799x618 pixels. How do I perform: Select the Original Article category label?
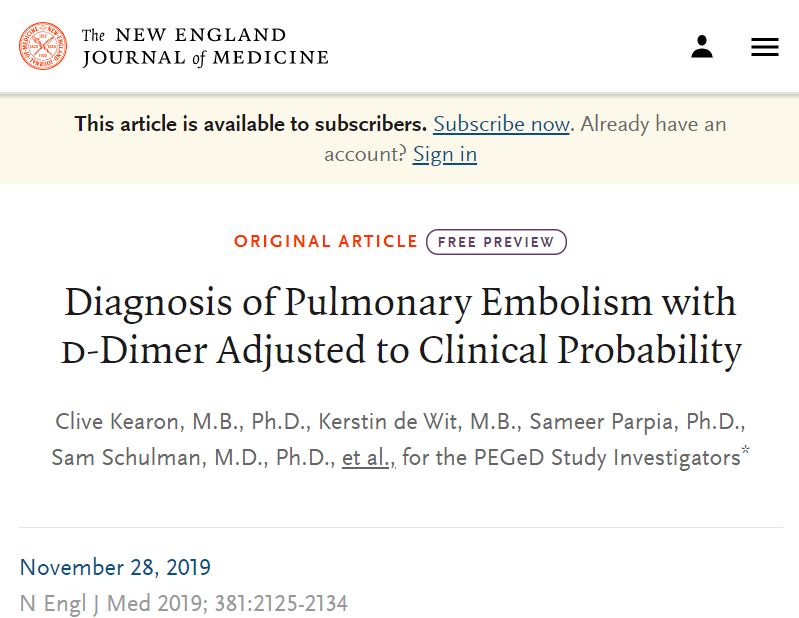pyautogui.click(x=325, y=242)
